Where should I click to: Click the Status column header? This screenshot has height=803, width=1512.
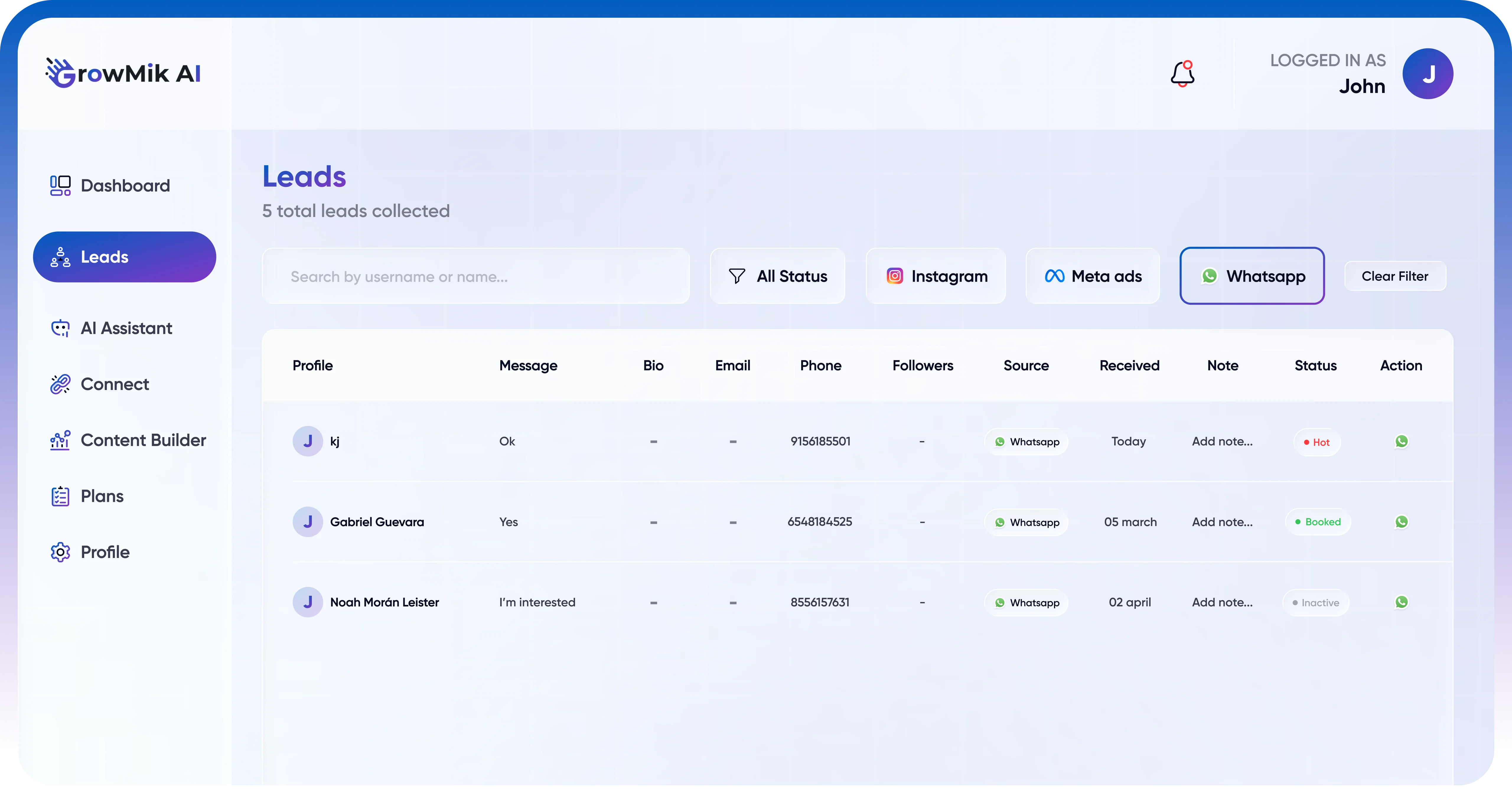tap(1315, 366)
